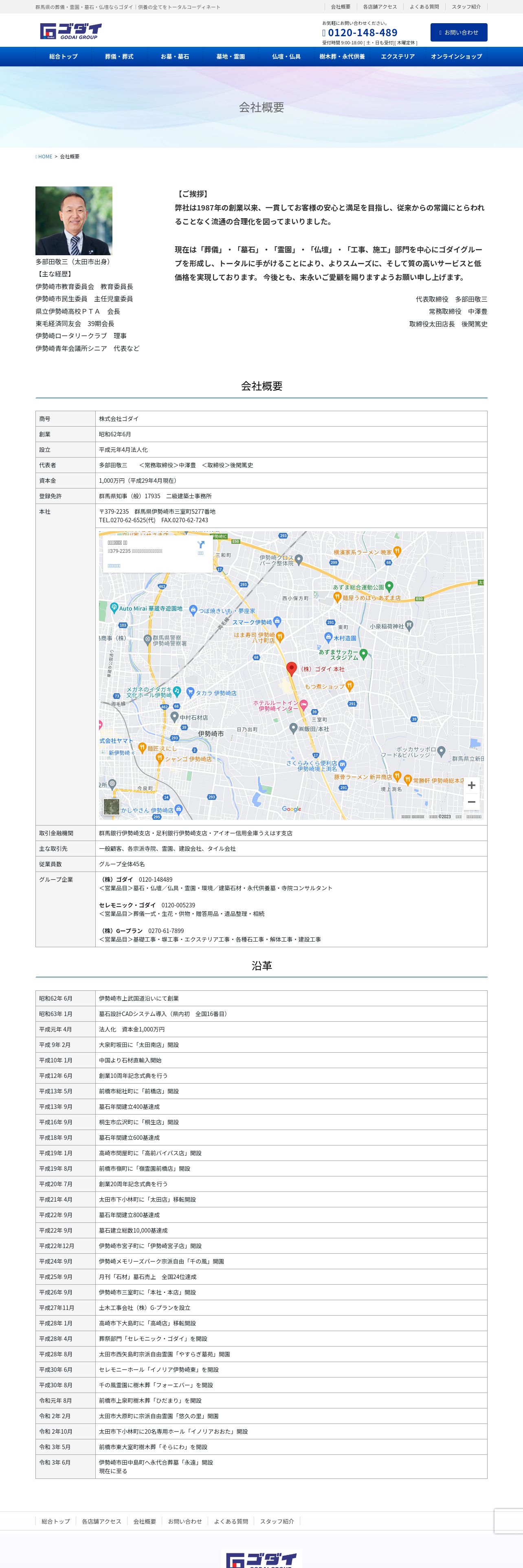Click タカラ 伊勢崎店 shopping cart icon
523x1568 pixels.
point(190,692)
